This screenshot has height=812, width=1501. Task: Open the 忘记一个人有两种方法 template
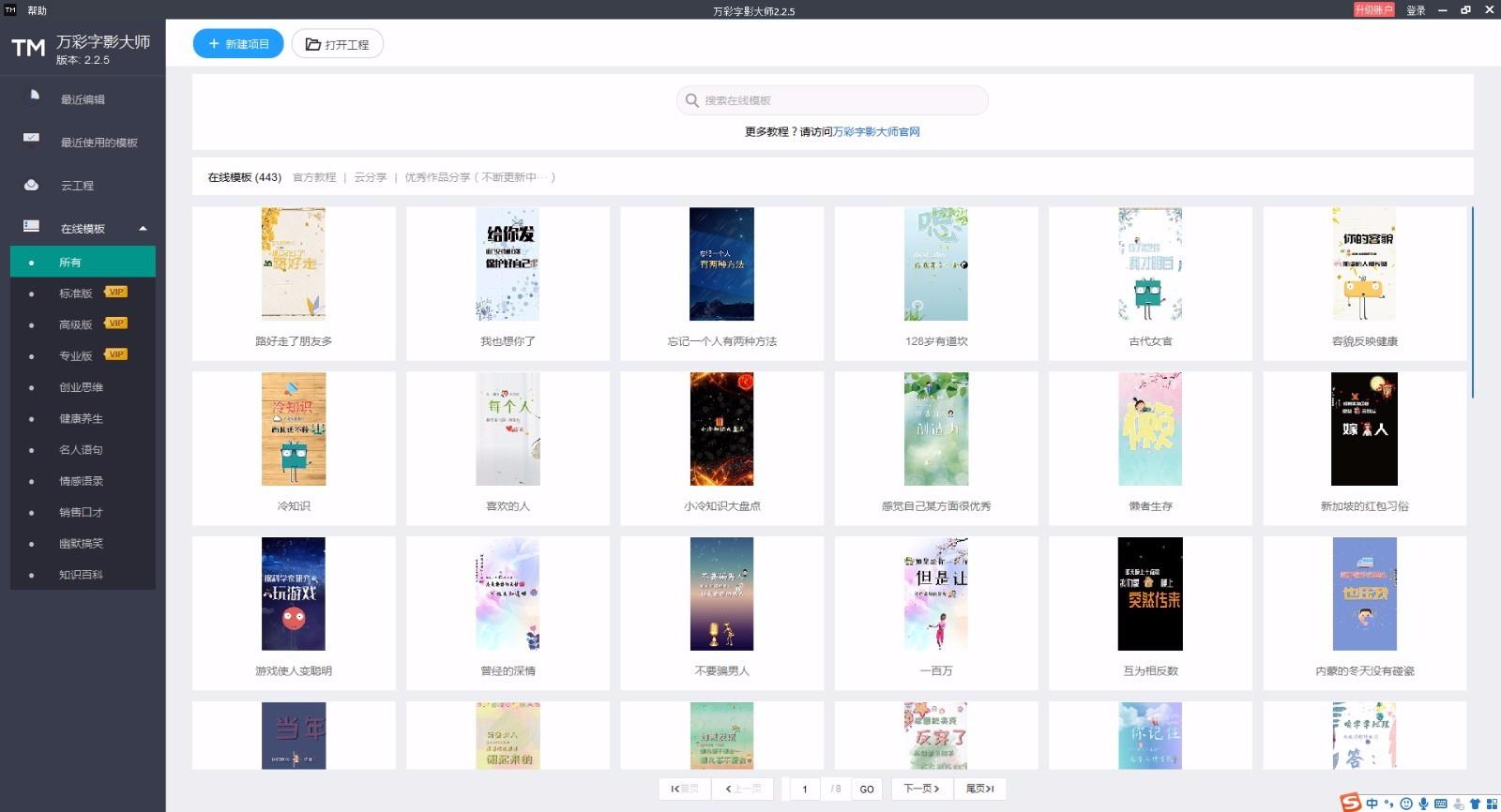pyautogui.click(x=722, y=283)
